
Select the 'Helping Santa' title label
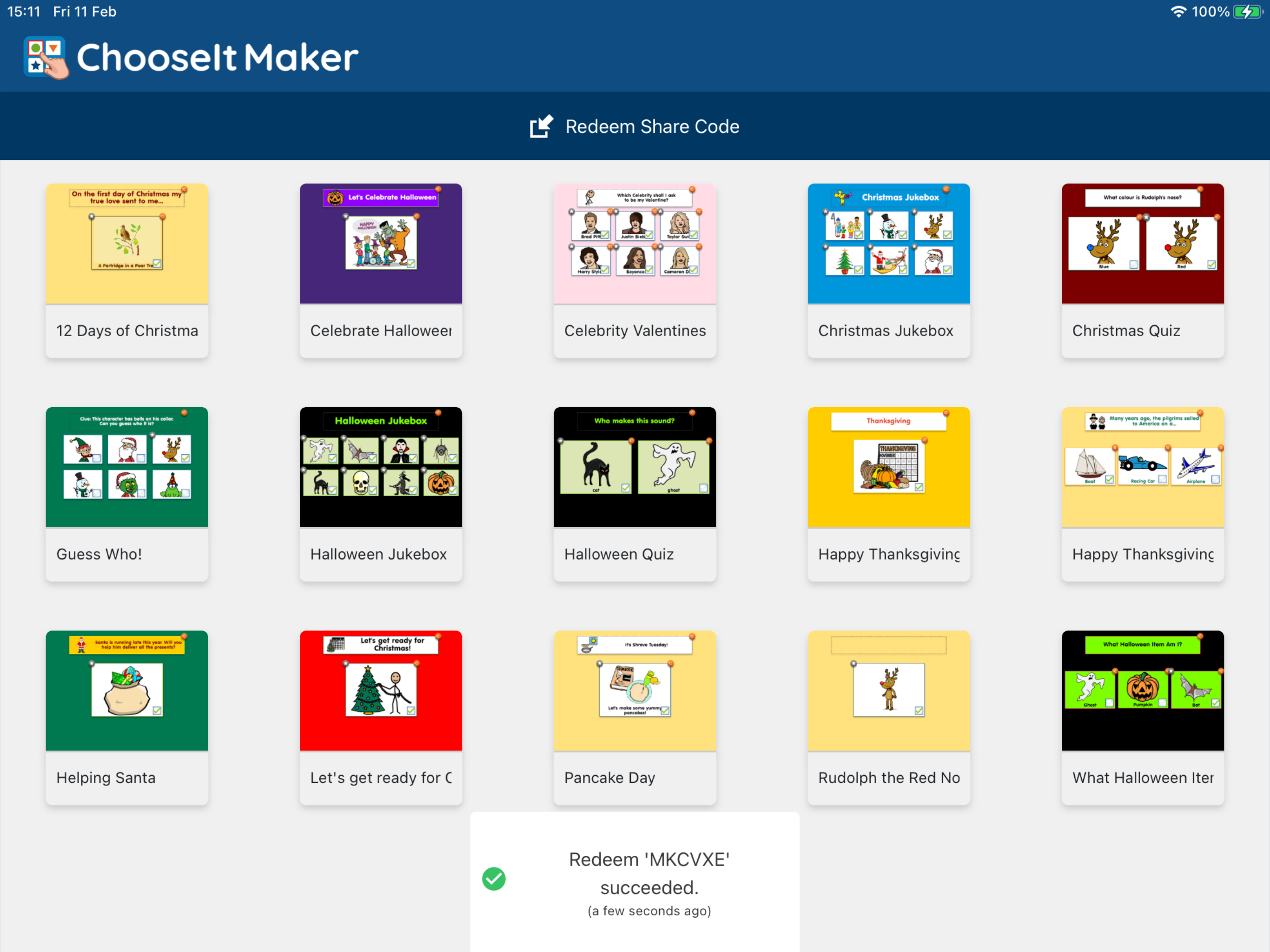[106, 777]
